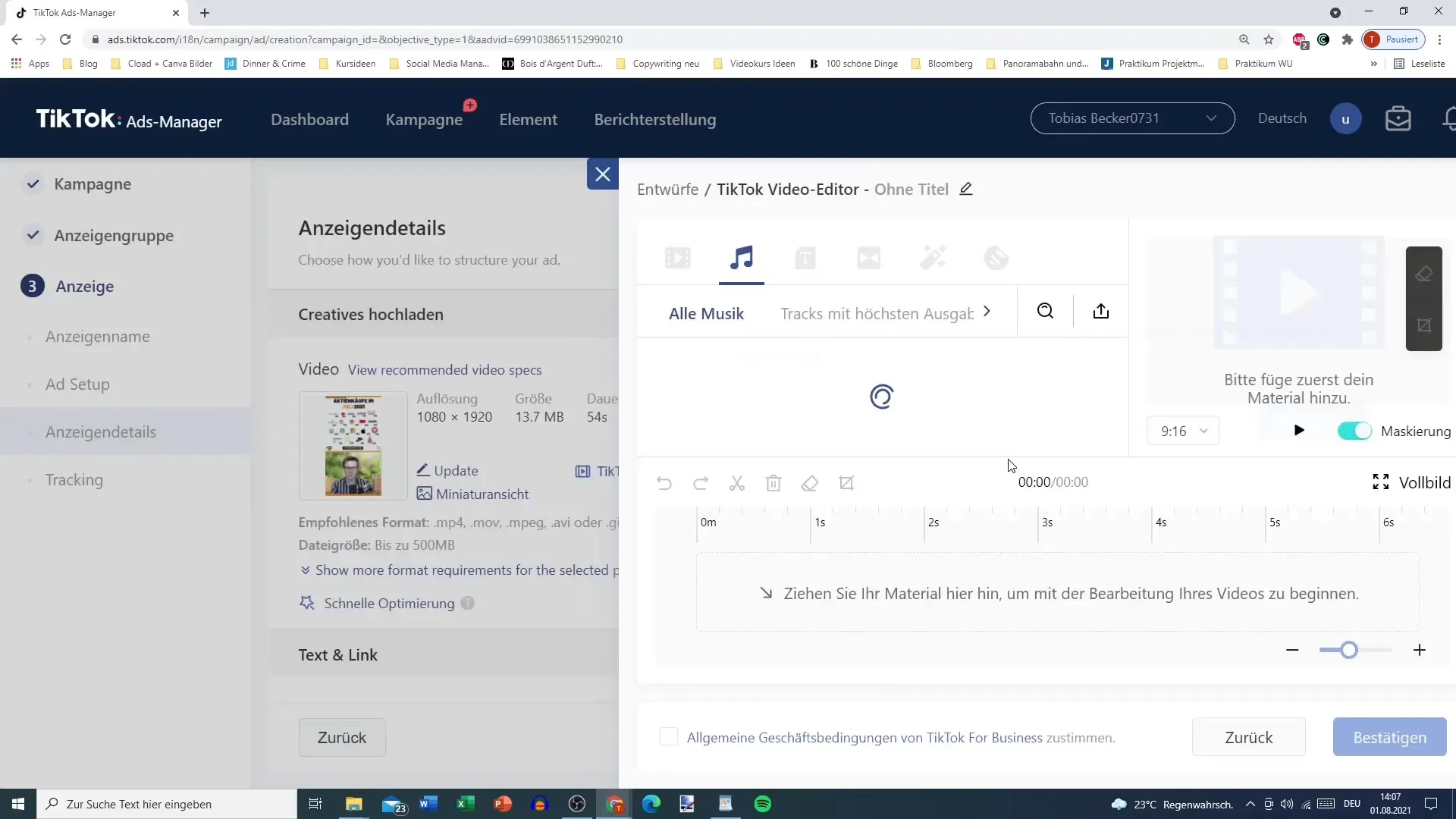Screen dimensions: 1456x819
Task: Open the magic wand effects tab
Action: tap(933, 258)
